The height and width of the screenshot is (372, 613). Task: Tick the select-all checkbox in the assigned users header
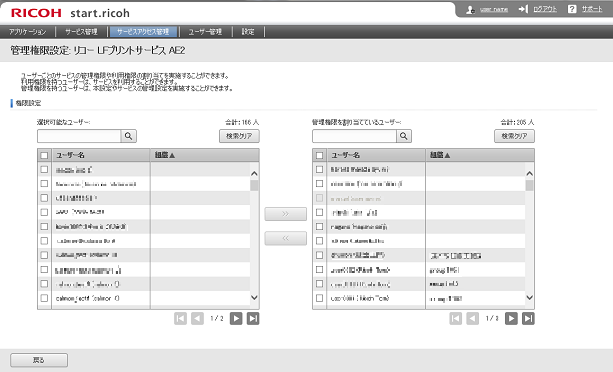pyautogui.click(x=319, y=156)
